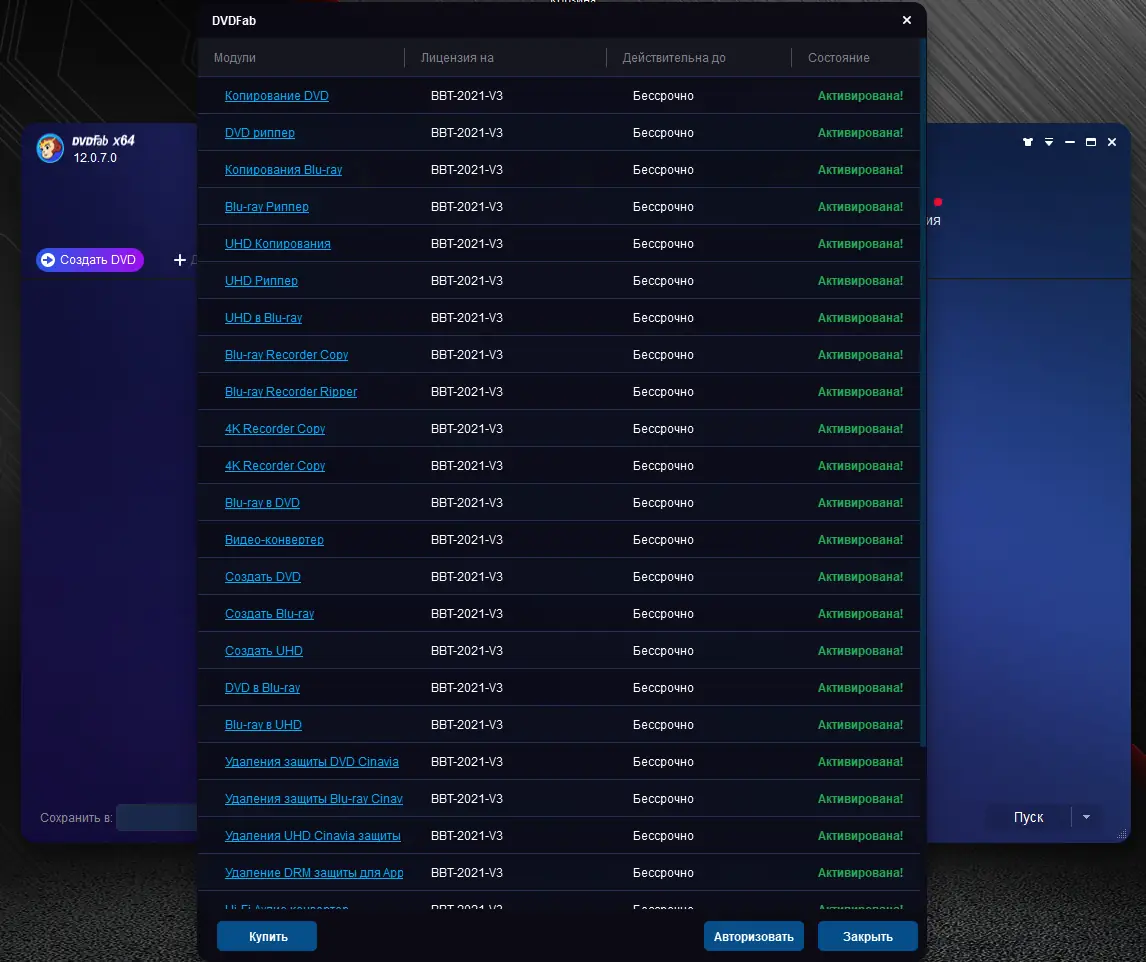Maximize the DVDFab main window

pyautogui.click(x=1090, y=142)
